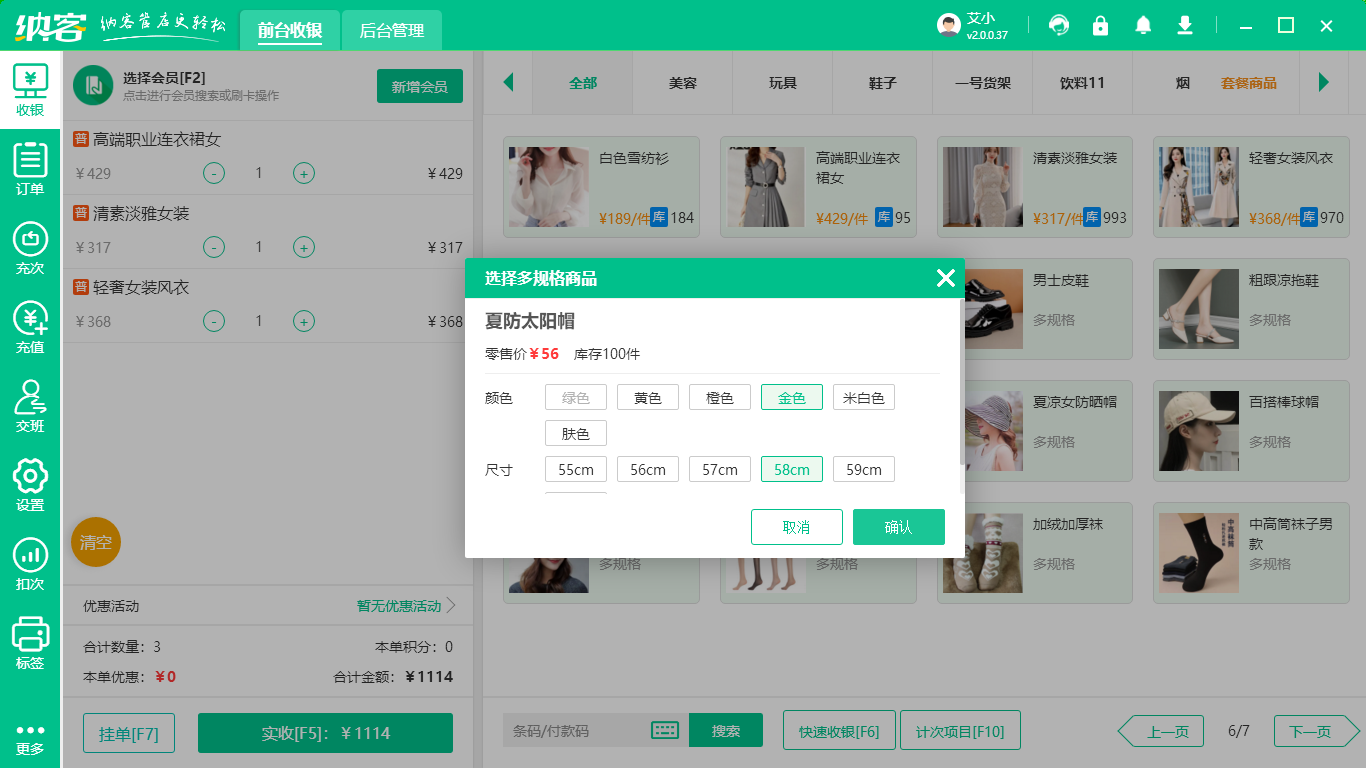Open the 扣次 sidebar icon
The height and width of the screenshot is (768, 1366).
(30, 564)
